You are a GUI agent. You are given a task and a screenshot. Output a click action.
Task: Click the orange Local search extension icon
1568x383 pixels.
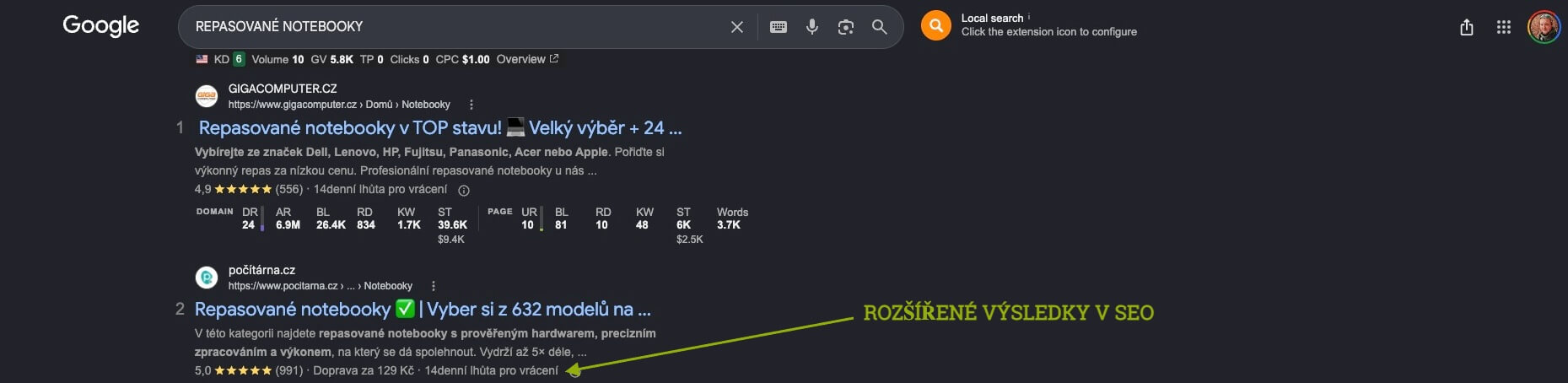pos(935,25)
